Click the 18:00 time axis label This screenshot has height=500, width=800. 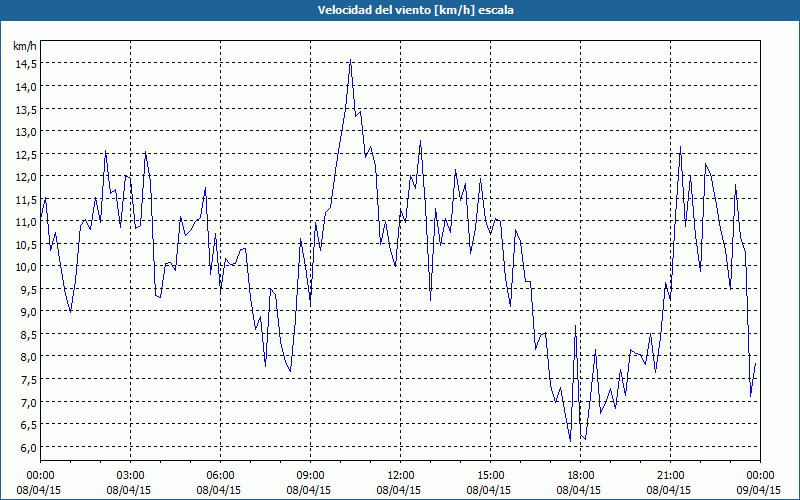pyautogui.click(x=581, y=476)
